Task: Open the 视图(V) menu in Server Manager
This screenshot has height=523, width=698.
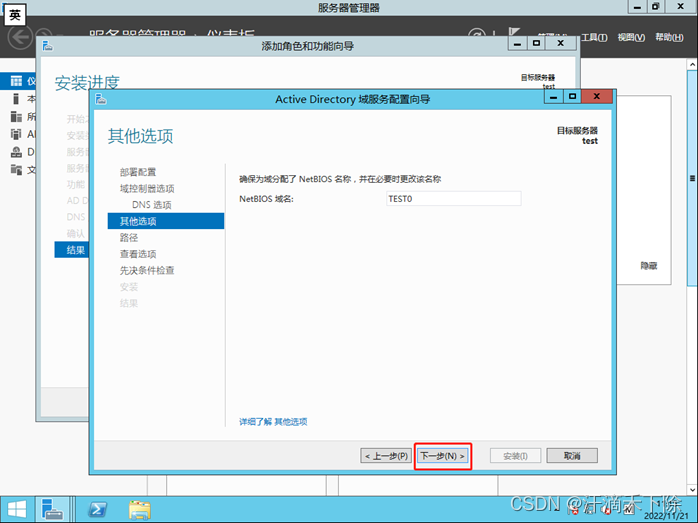Action: (x=631, y=37)
